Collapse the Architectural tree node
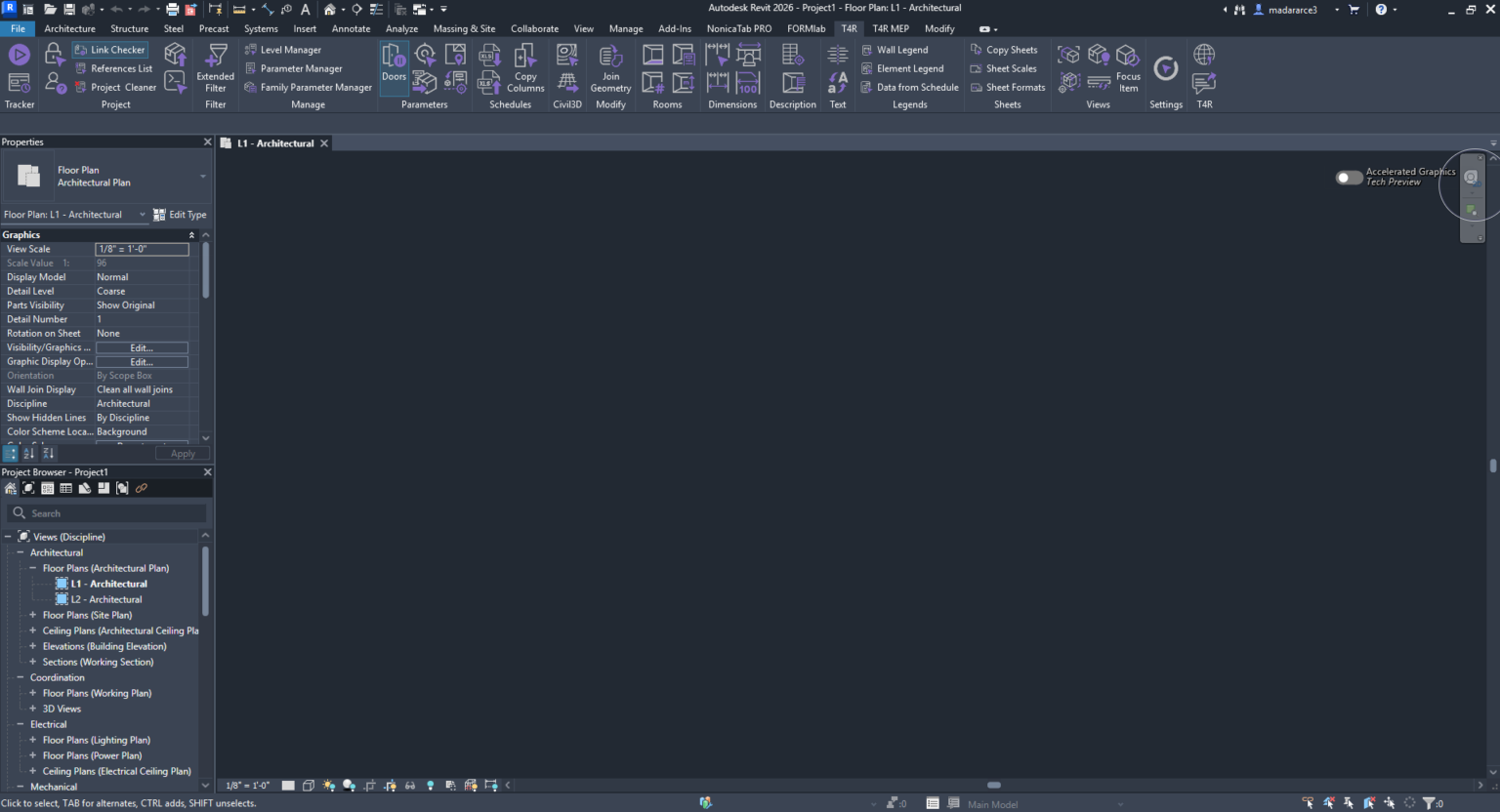 pyautogui.click(x=21, y=552)
